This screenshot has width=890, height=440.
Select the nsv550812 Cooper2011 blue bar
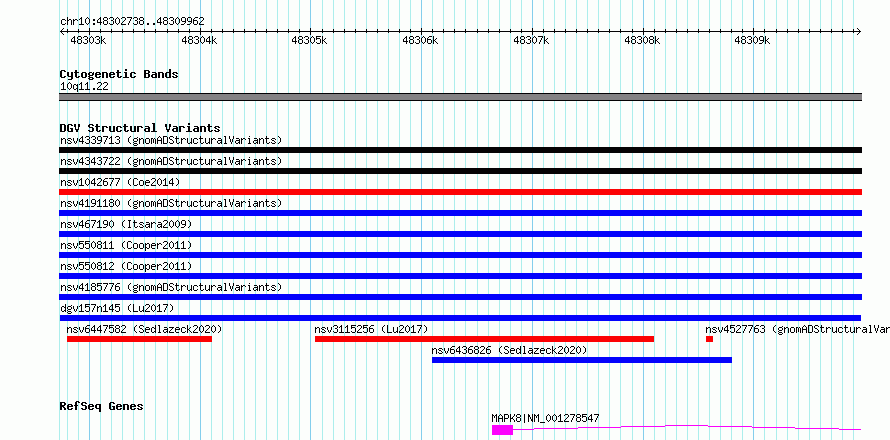tap(460, 276)
